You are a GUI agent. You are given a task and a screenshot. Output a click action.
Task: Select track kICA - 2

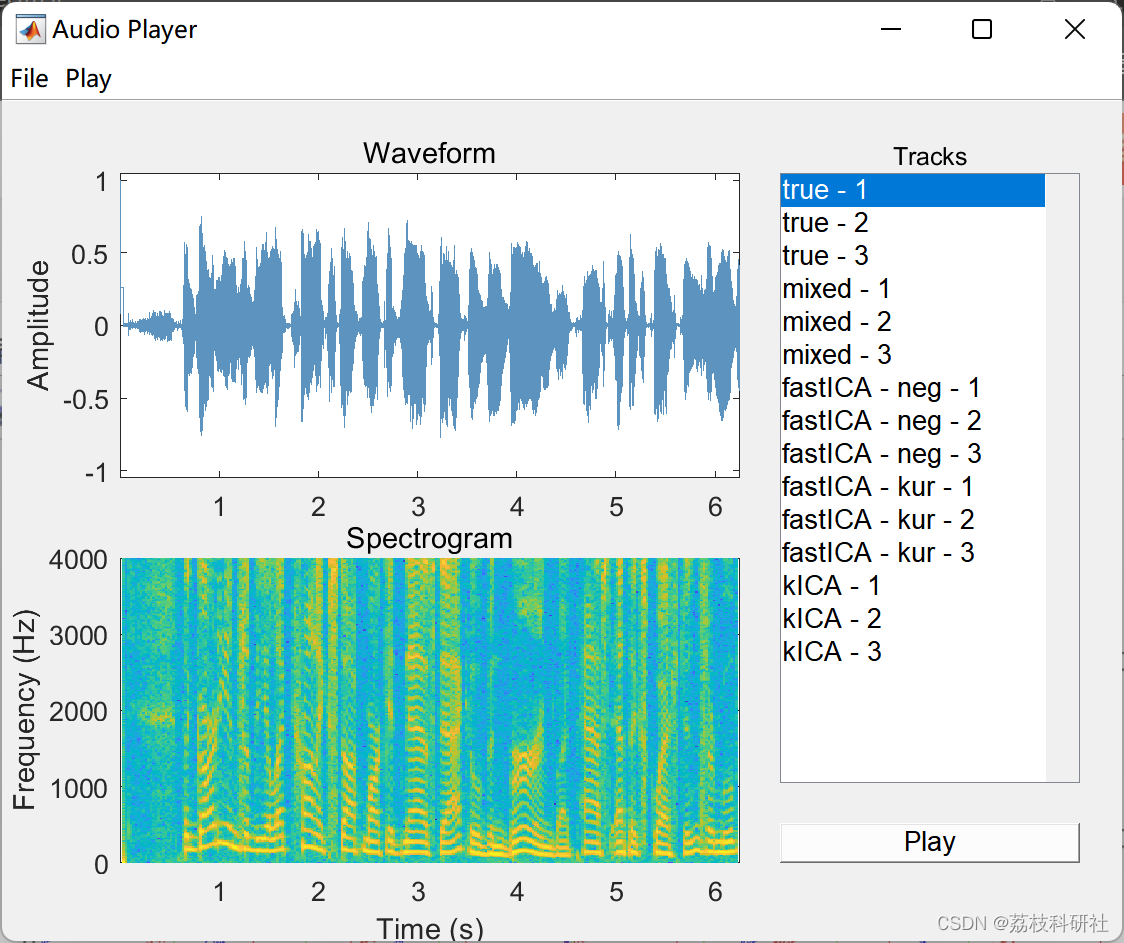[x=913, y=618]
